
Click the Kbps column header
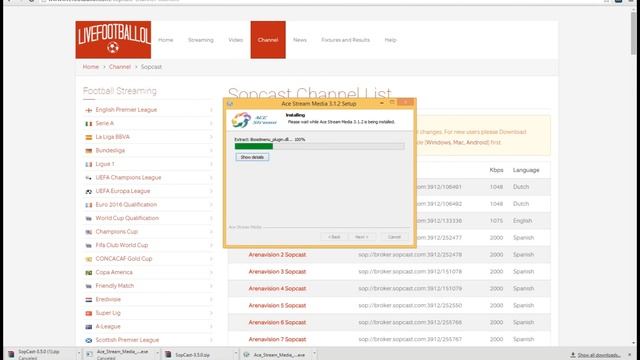coord(496,170)
